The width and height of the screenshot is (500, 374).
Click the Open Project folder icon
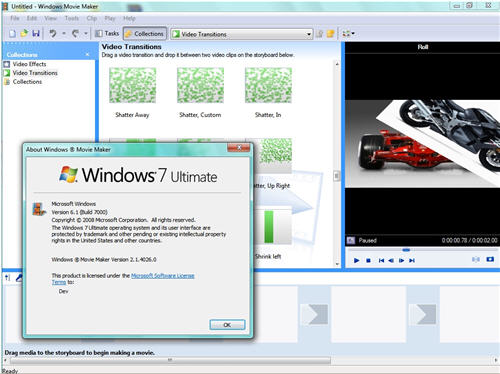coord(24,33)
